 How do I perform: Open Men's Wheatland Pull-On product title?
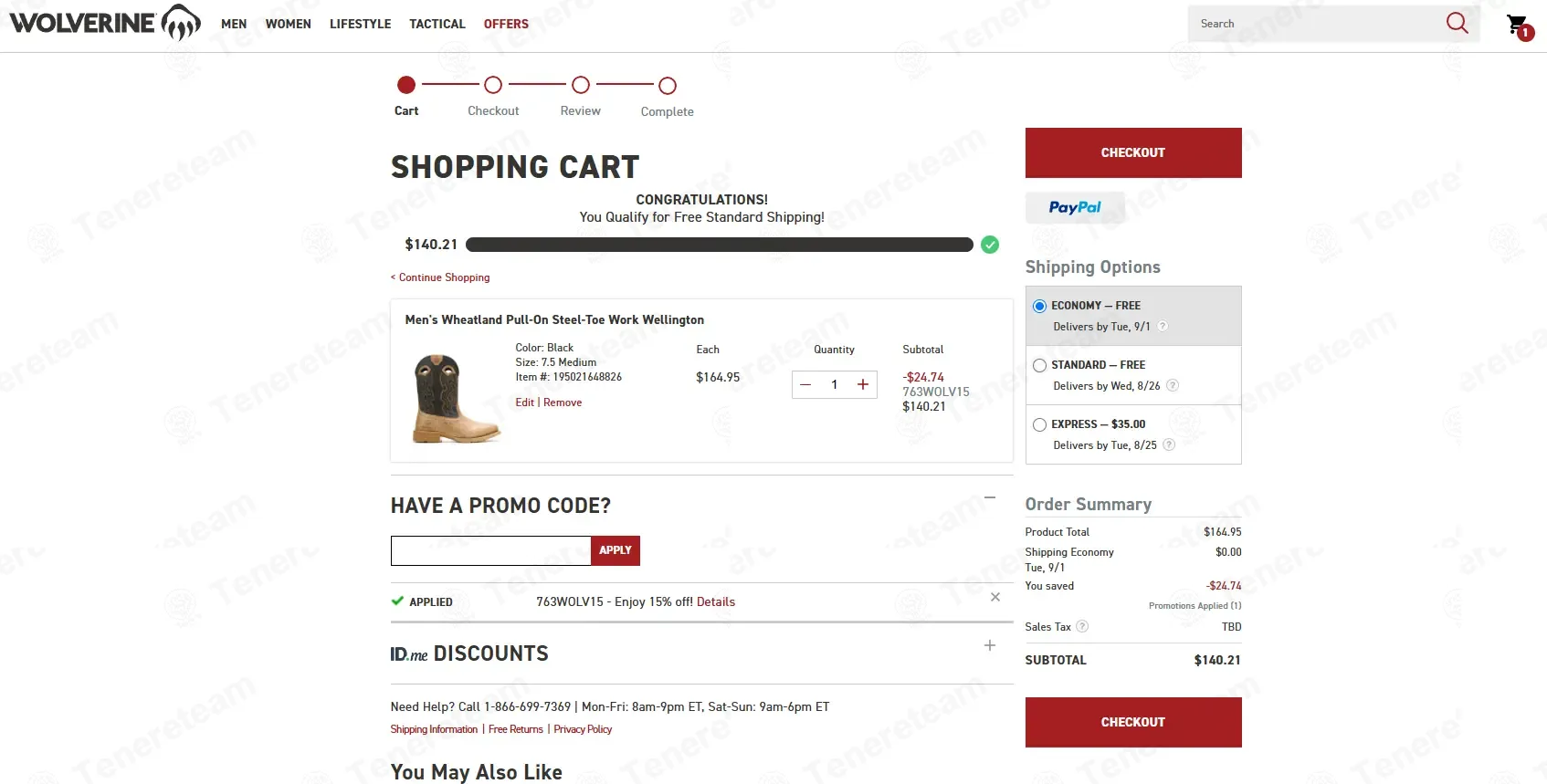554,319
